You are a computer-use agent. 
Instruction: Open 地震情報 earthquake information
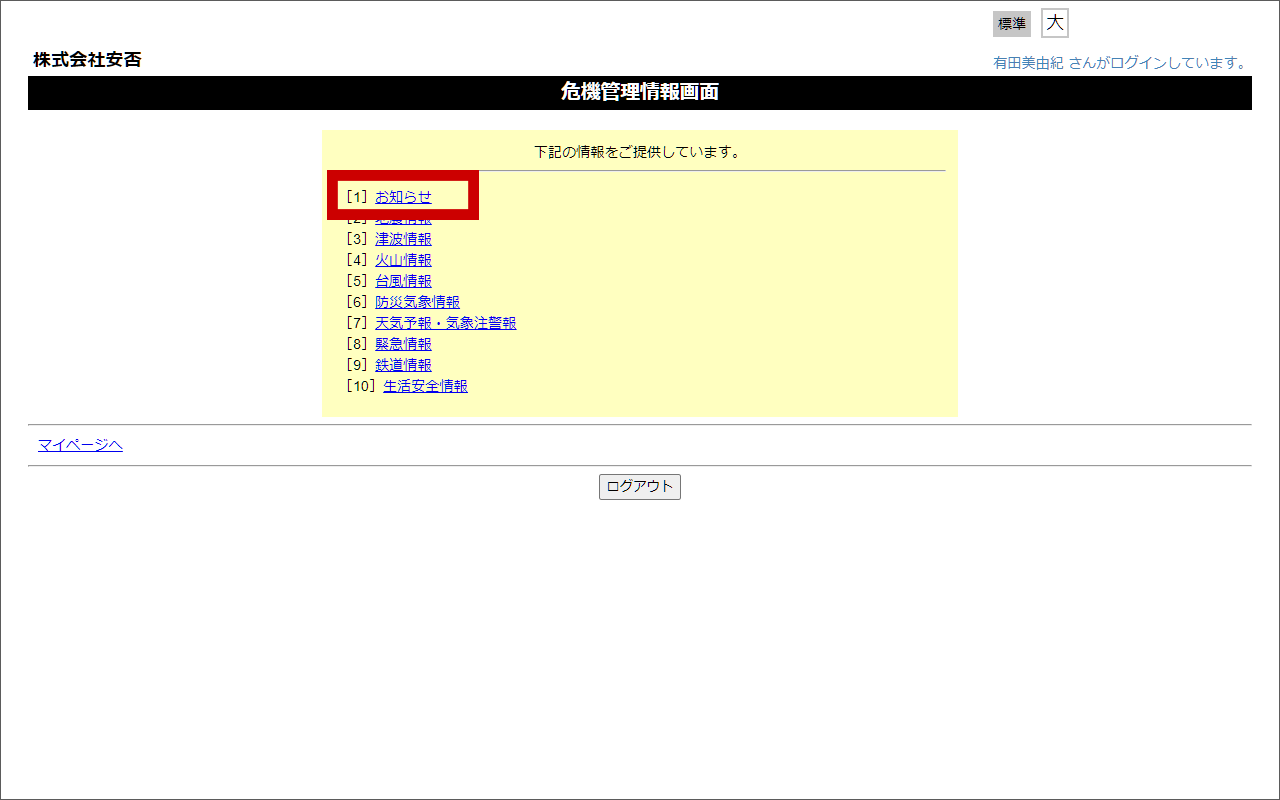tap(403, 217)
